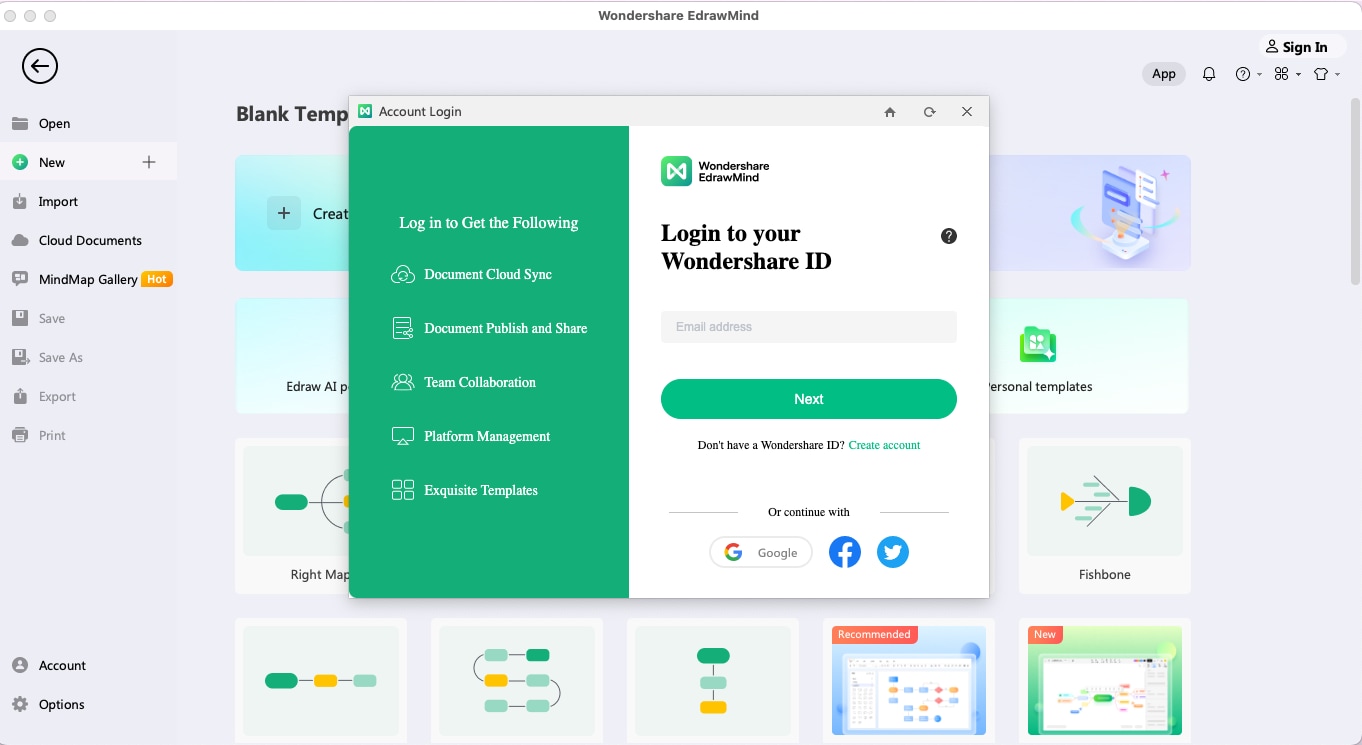Refresh the Account Login dialog
Image resolution: width=1362 pixels, height=745 pixels.
click(x=930, y=112)
